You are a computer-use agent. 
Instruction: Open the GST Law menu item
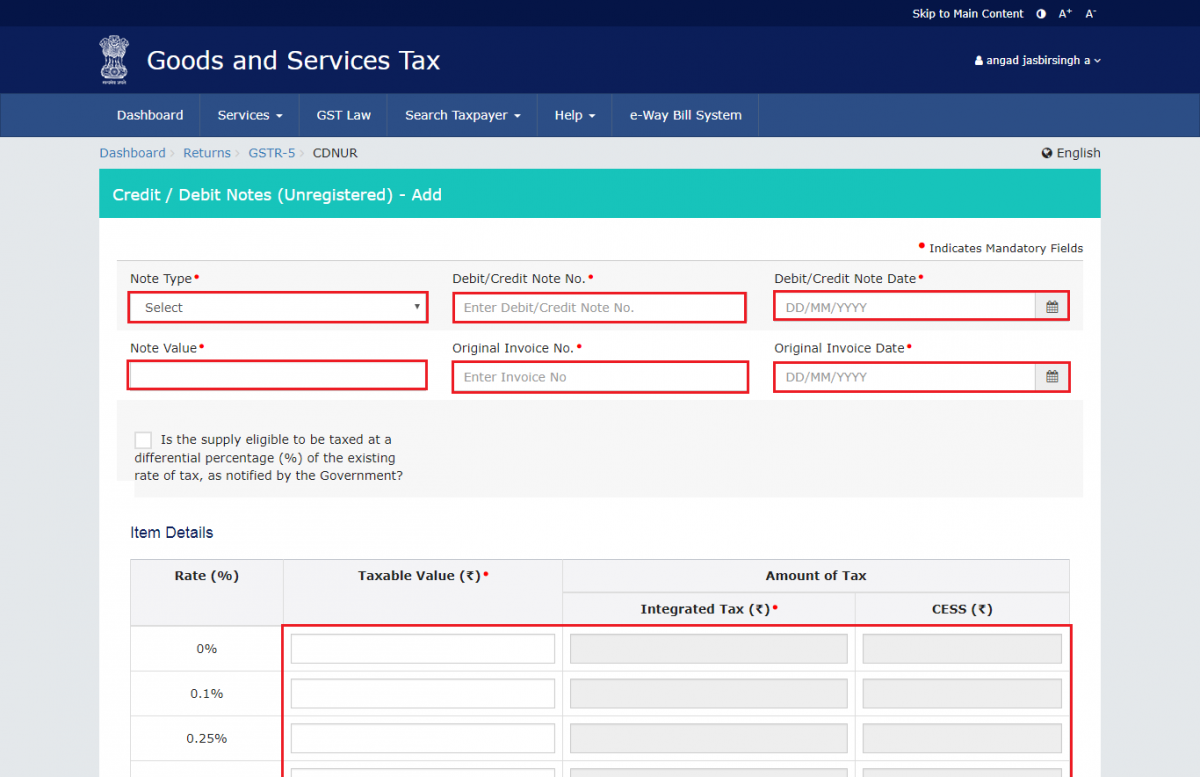[x=343, y=115]
